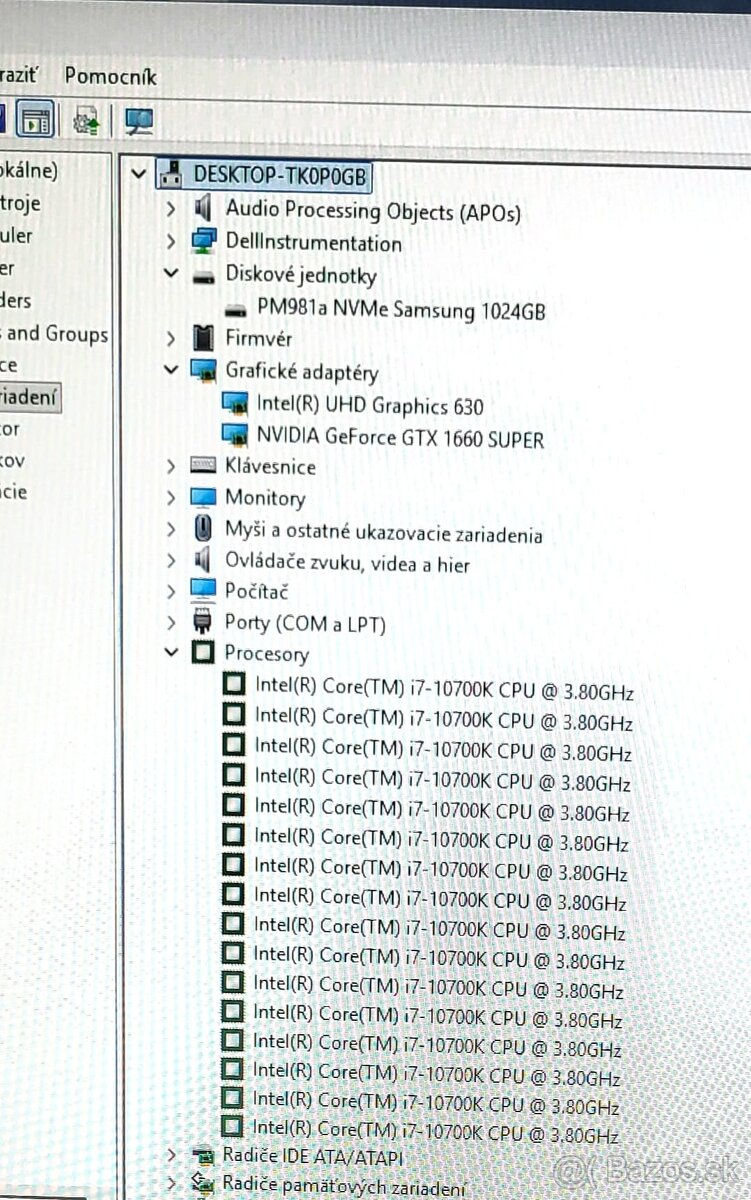Expand the Firmvér node
This screenshot has height=1200, width=751.
tap(171, 339)
